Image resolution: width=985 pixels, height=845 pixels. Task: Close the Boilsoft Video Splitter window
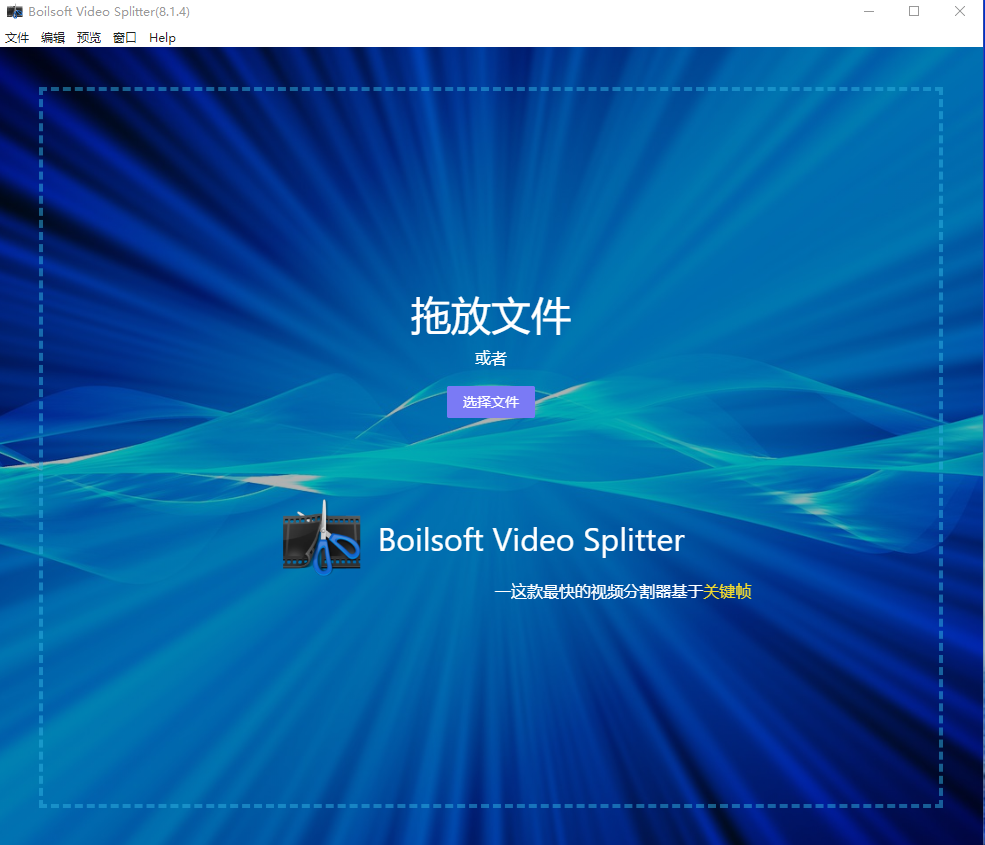tap(960, 12)
